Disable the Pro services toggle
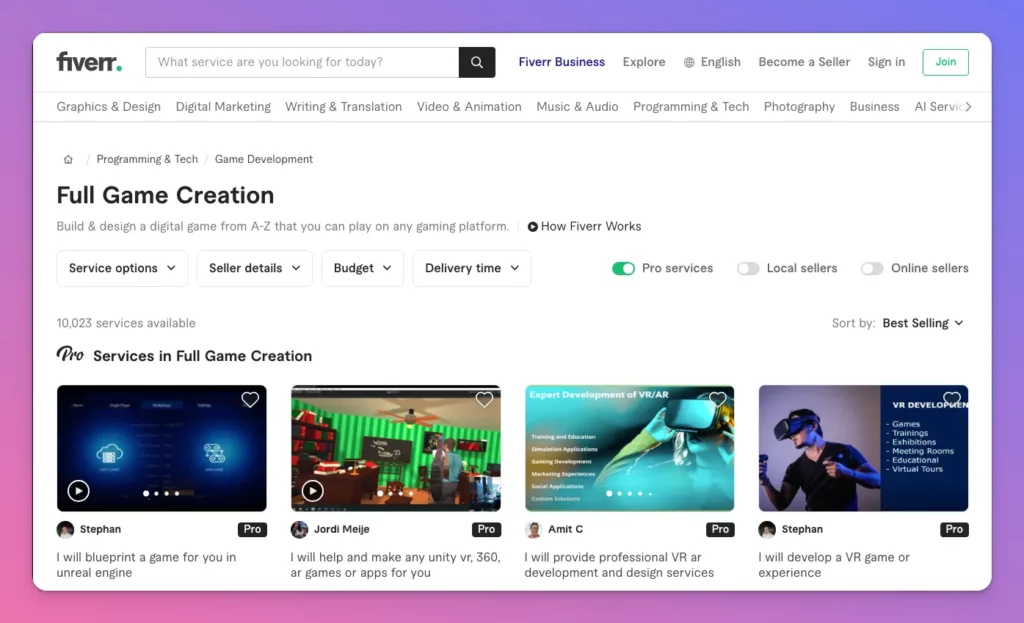The image size is (1024, 623). click(x=623, y=268)
